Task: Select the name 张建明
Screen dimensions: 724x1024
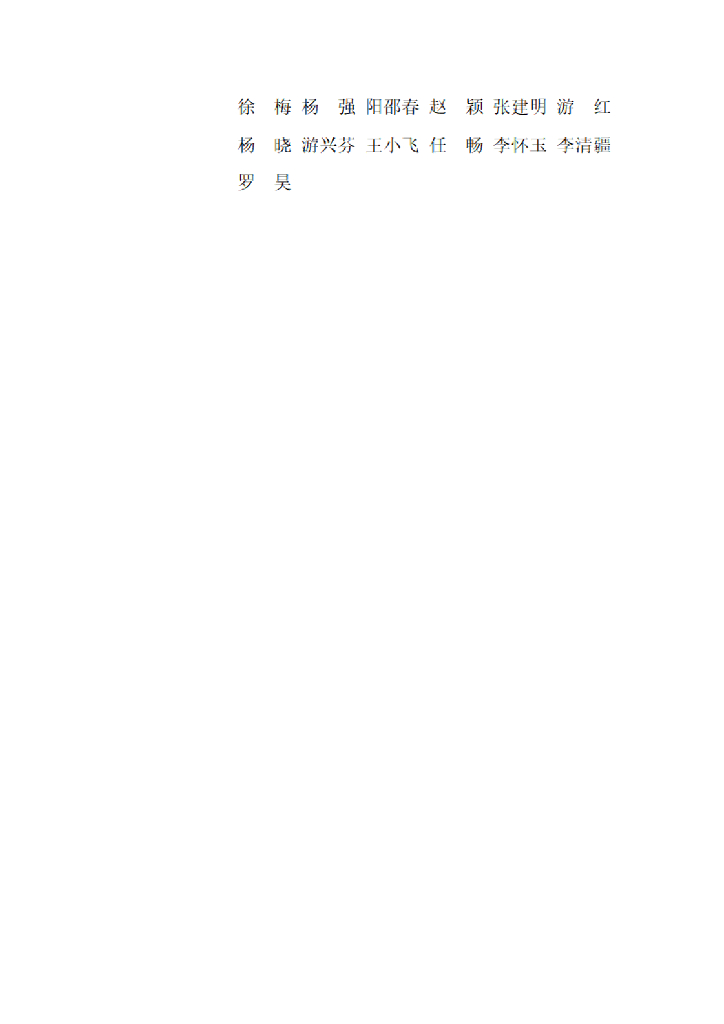Action: 520,106
